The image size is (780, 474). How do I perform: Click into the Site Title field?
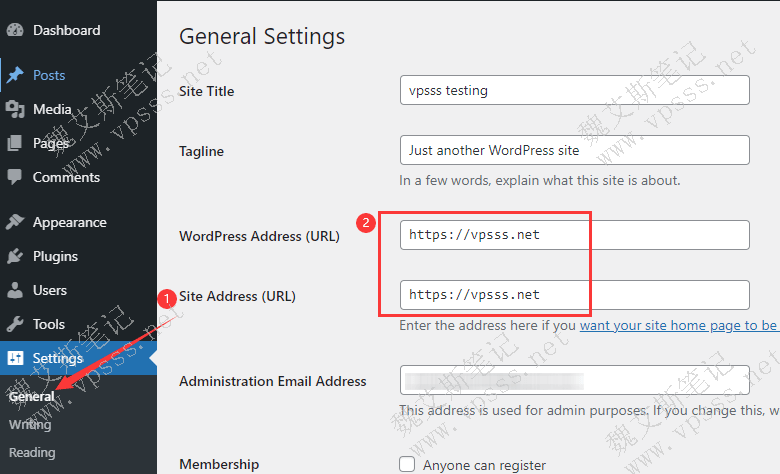tap(574, 90)
